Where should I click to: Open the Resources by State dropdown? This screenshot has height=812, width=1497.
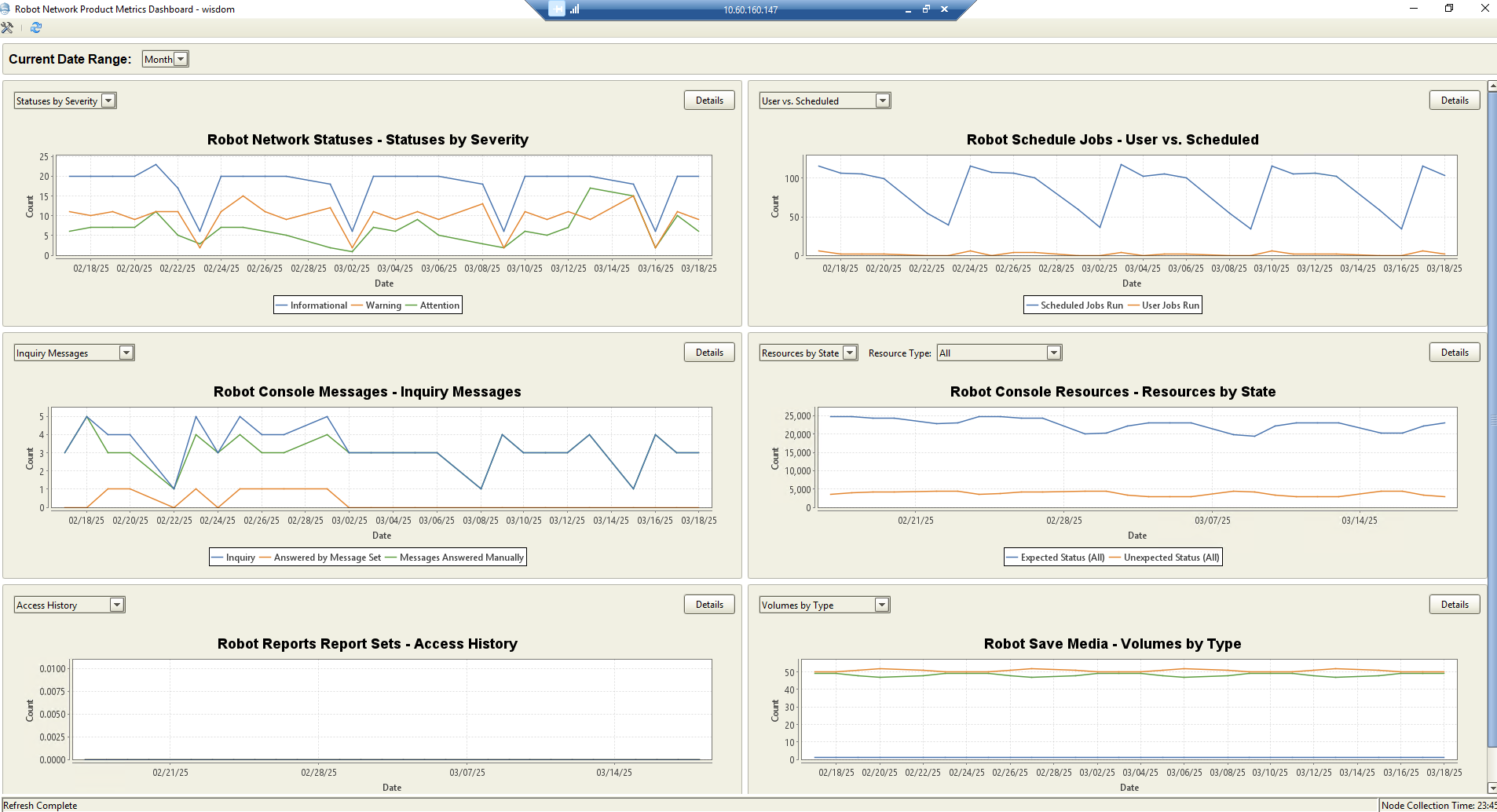click(x=808, y=353)
